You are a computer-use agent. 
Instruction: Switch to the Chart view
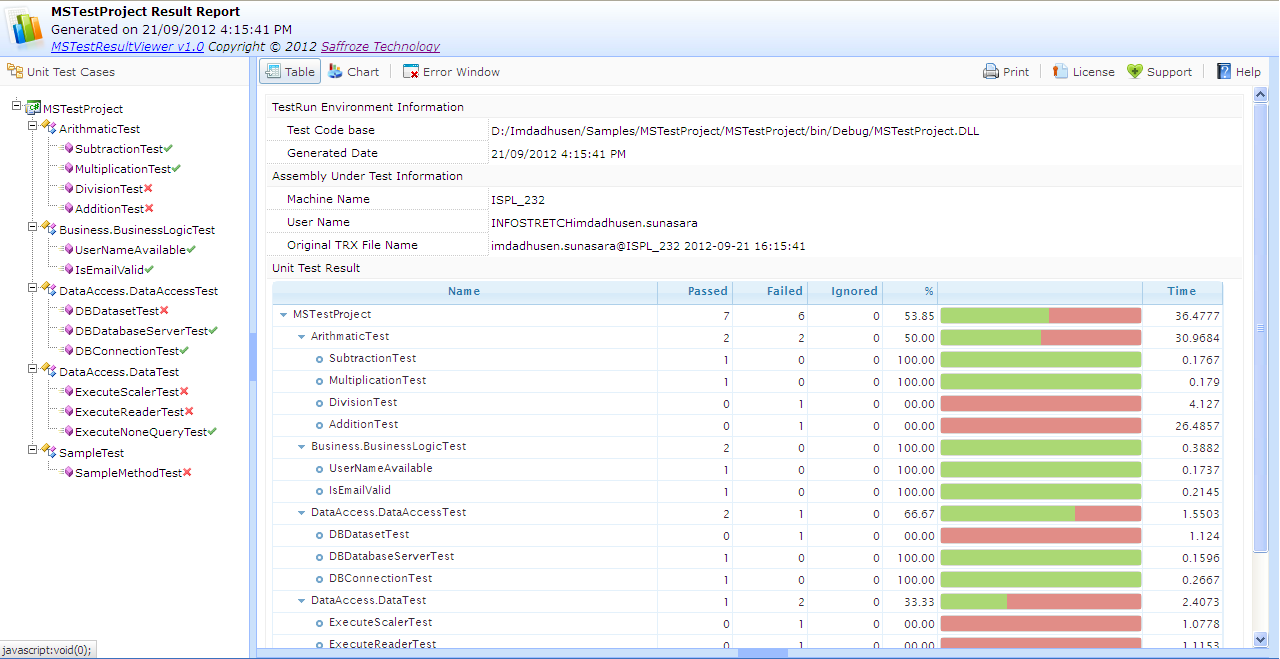click(x=354, y=71)
